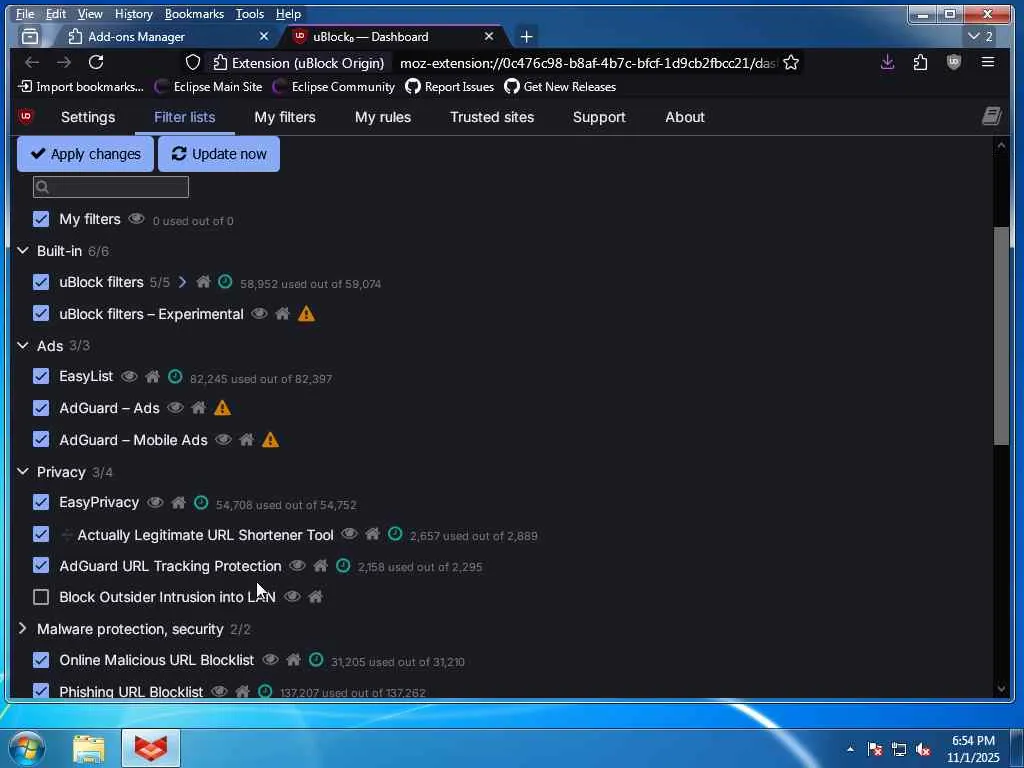Collapse the Built-in section

[23, 251]
